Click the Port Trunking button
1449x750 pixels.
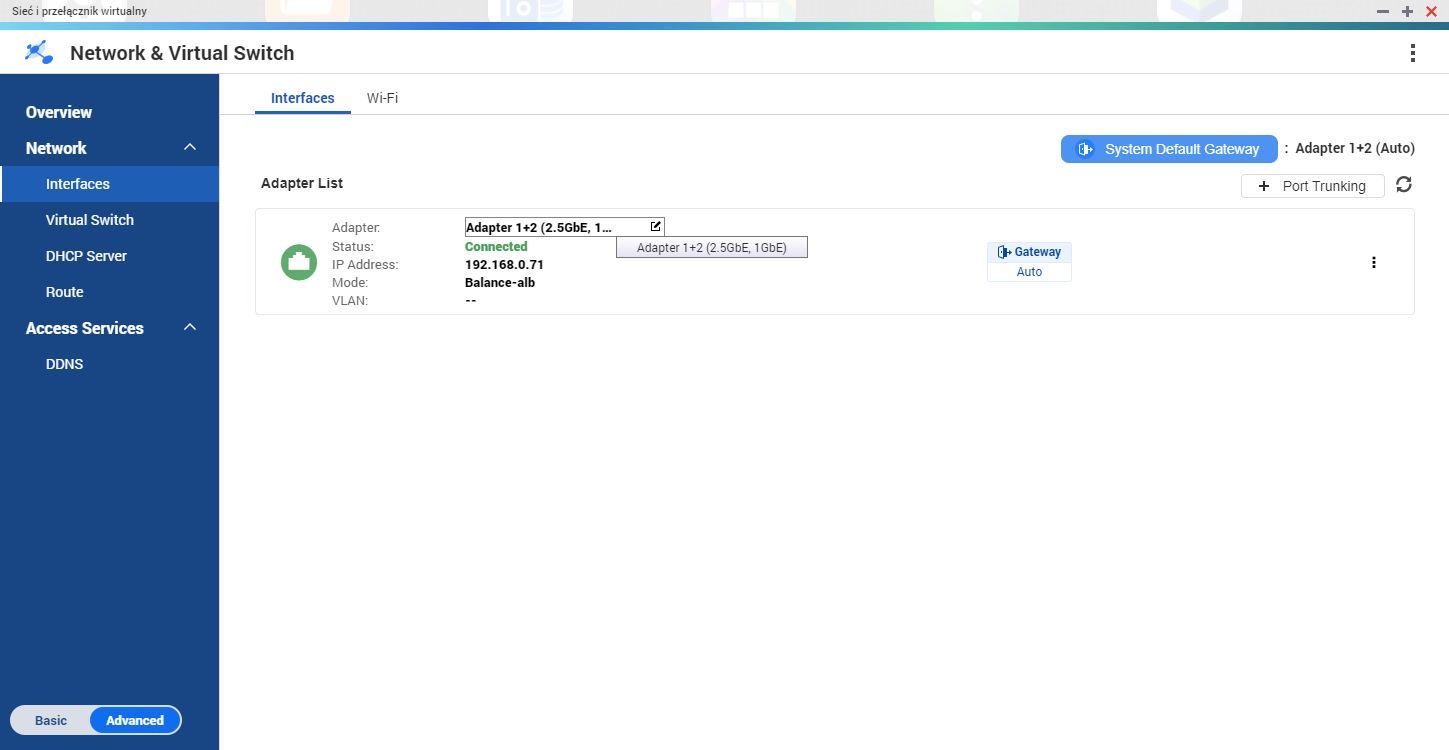coord(1313,186)
